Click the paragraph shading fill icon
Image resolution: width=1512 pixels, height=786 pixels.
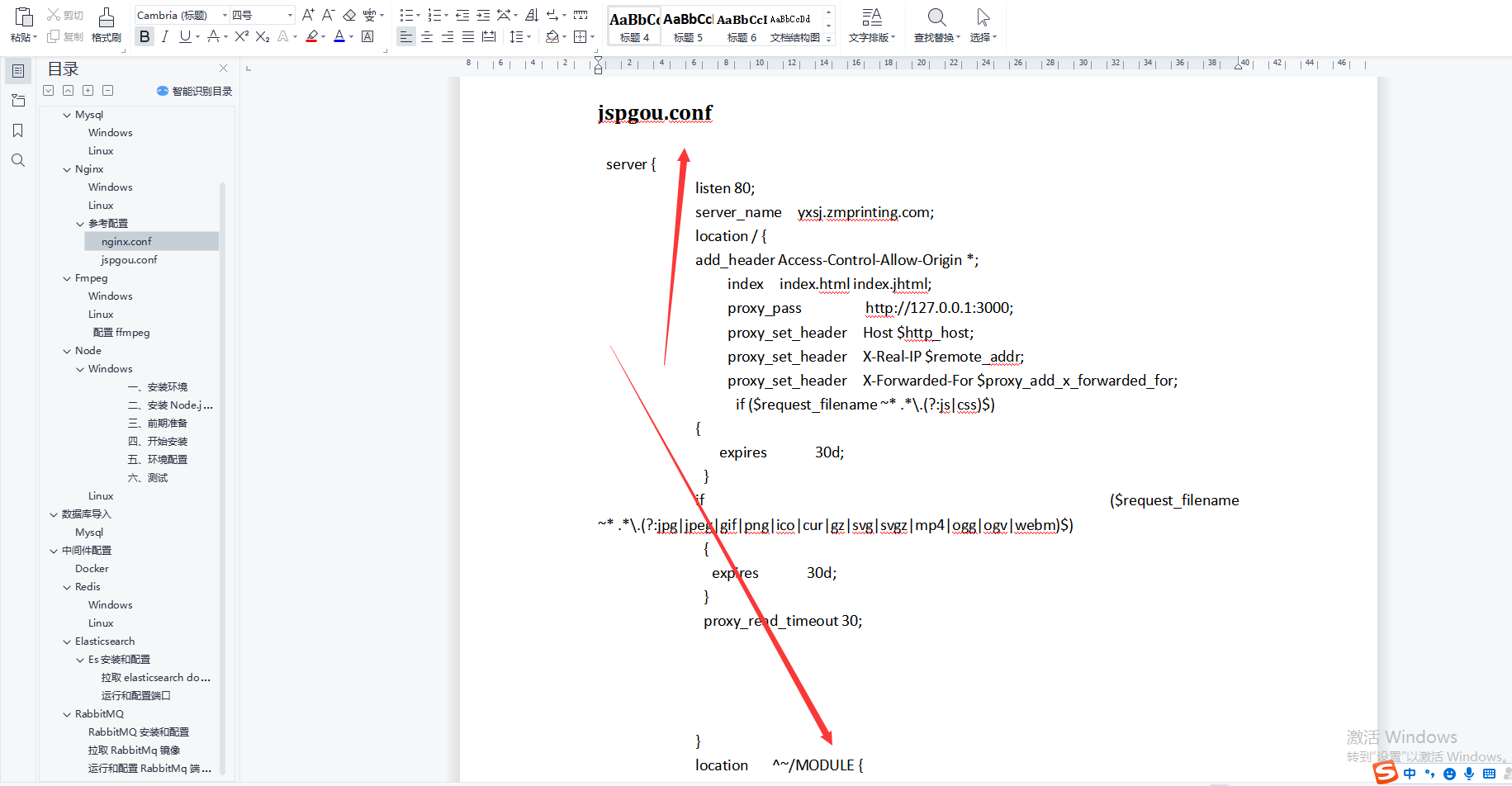(x=552, y=36)
